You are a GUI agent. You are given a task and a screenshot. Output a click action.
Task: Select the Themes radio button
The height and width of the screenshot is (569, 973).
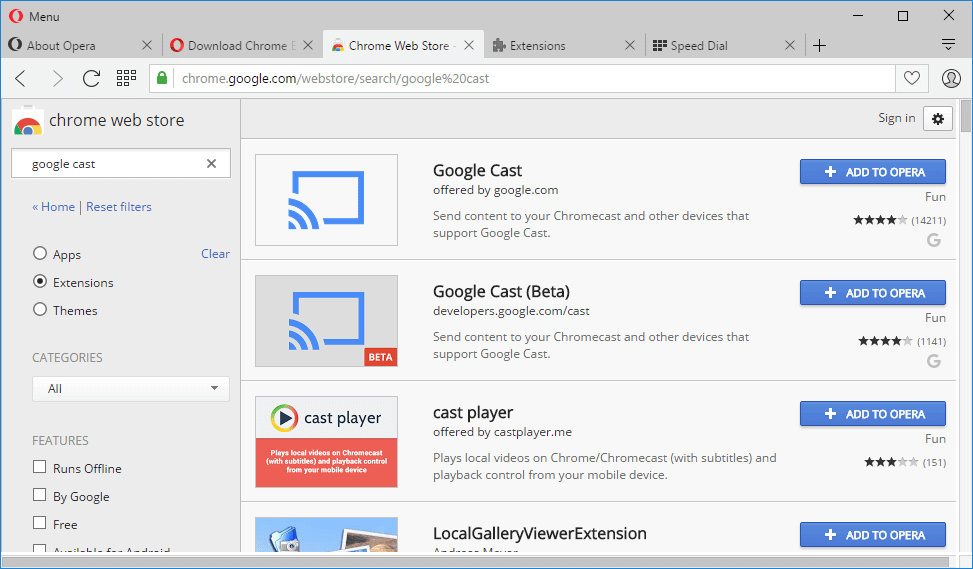coord(40,310)
